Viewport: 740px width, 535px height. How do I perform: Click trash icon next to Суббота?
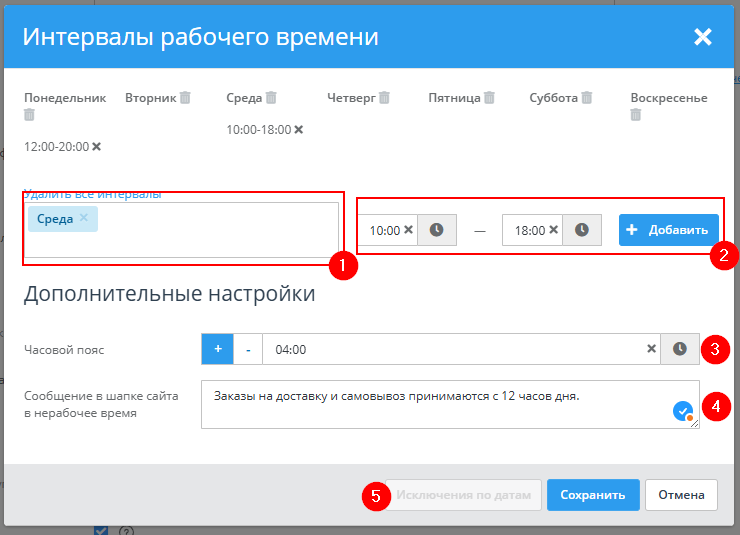point(587,98)
